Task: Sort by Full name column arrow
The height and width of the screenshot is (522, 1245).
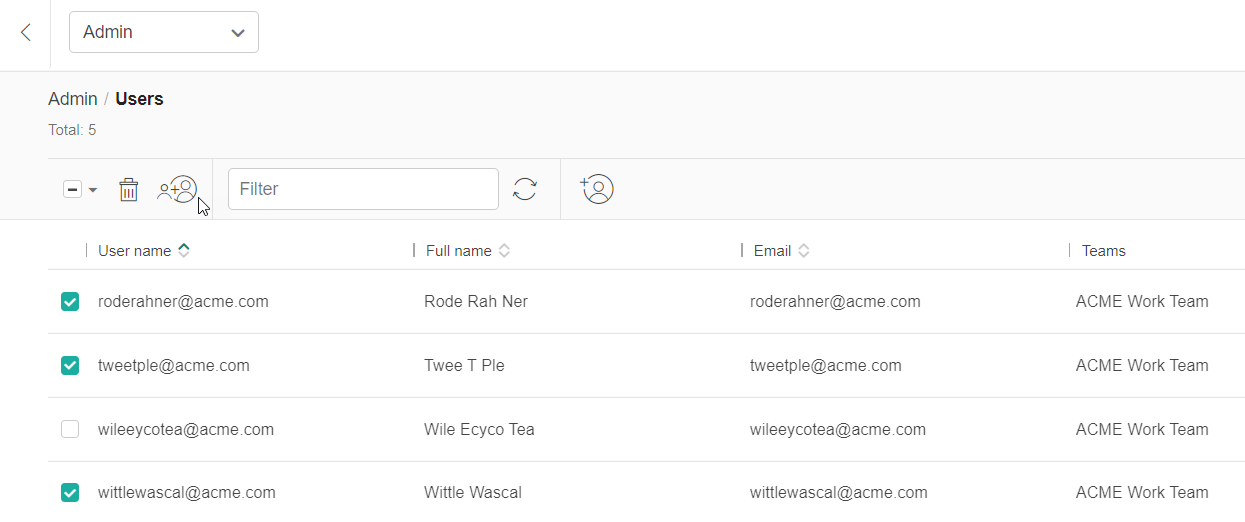Action: [505, 251]
